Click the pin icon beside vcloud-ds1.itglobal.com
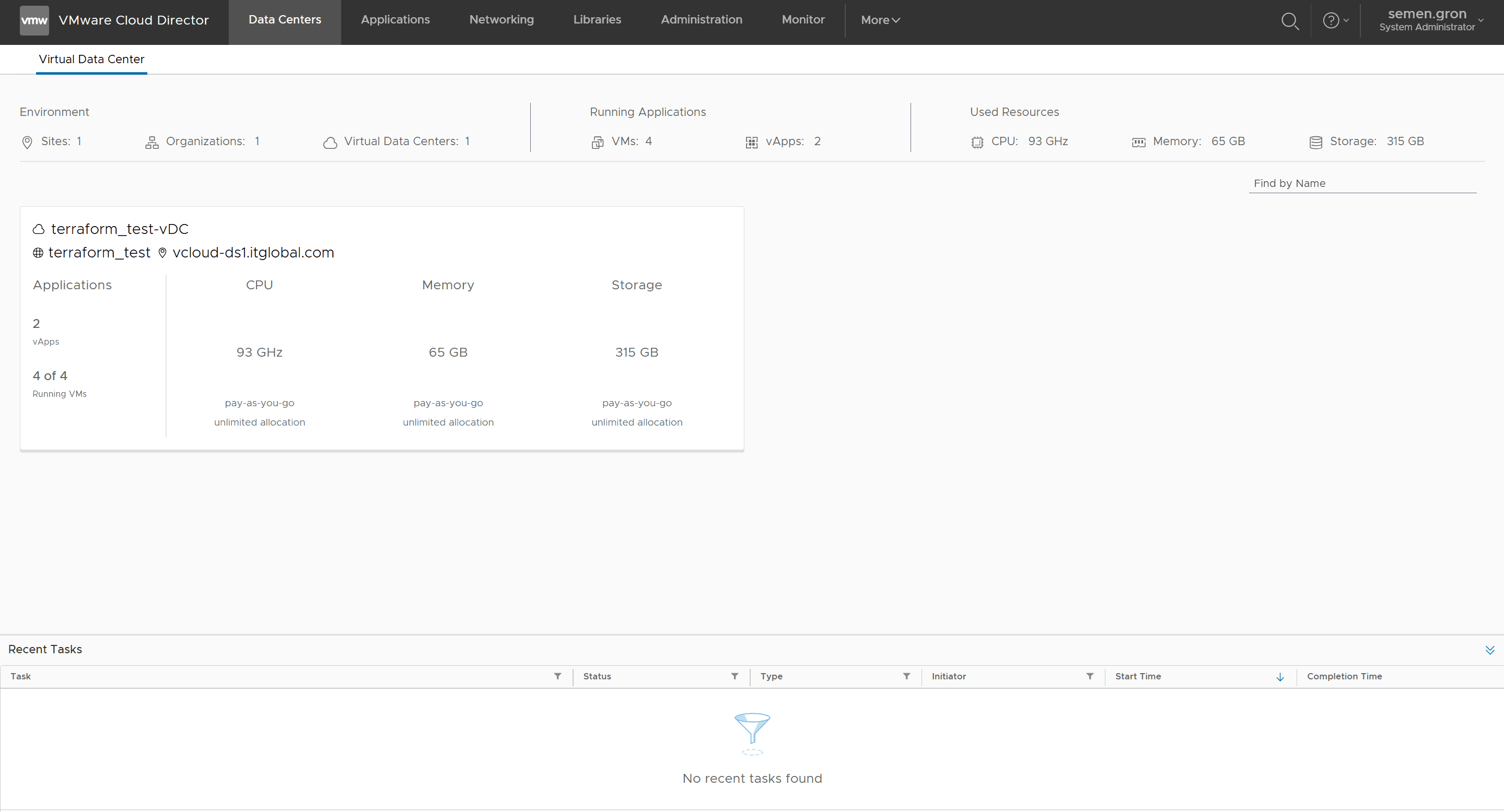The image size is (1504, 812). coord(162,253)
